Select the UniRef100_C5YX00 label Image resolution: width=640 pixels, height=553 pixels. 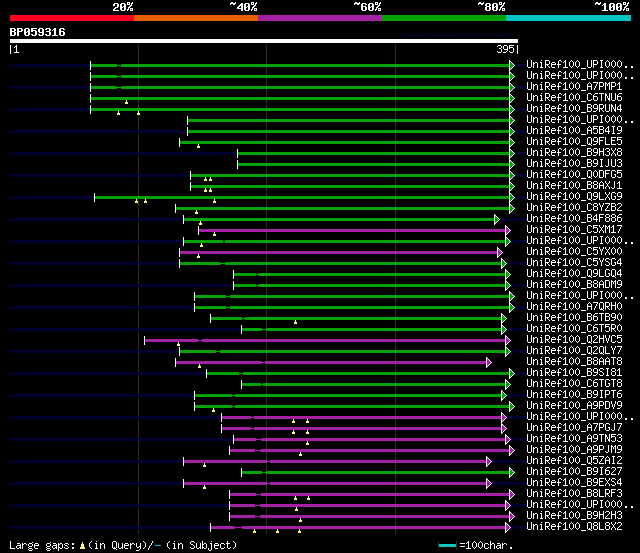click(x=574, y=252)
